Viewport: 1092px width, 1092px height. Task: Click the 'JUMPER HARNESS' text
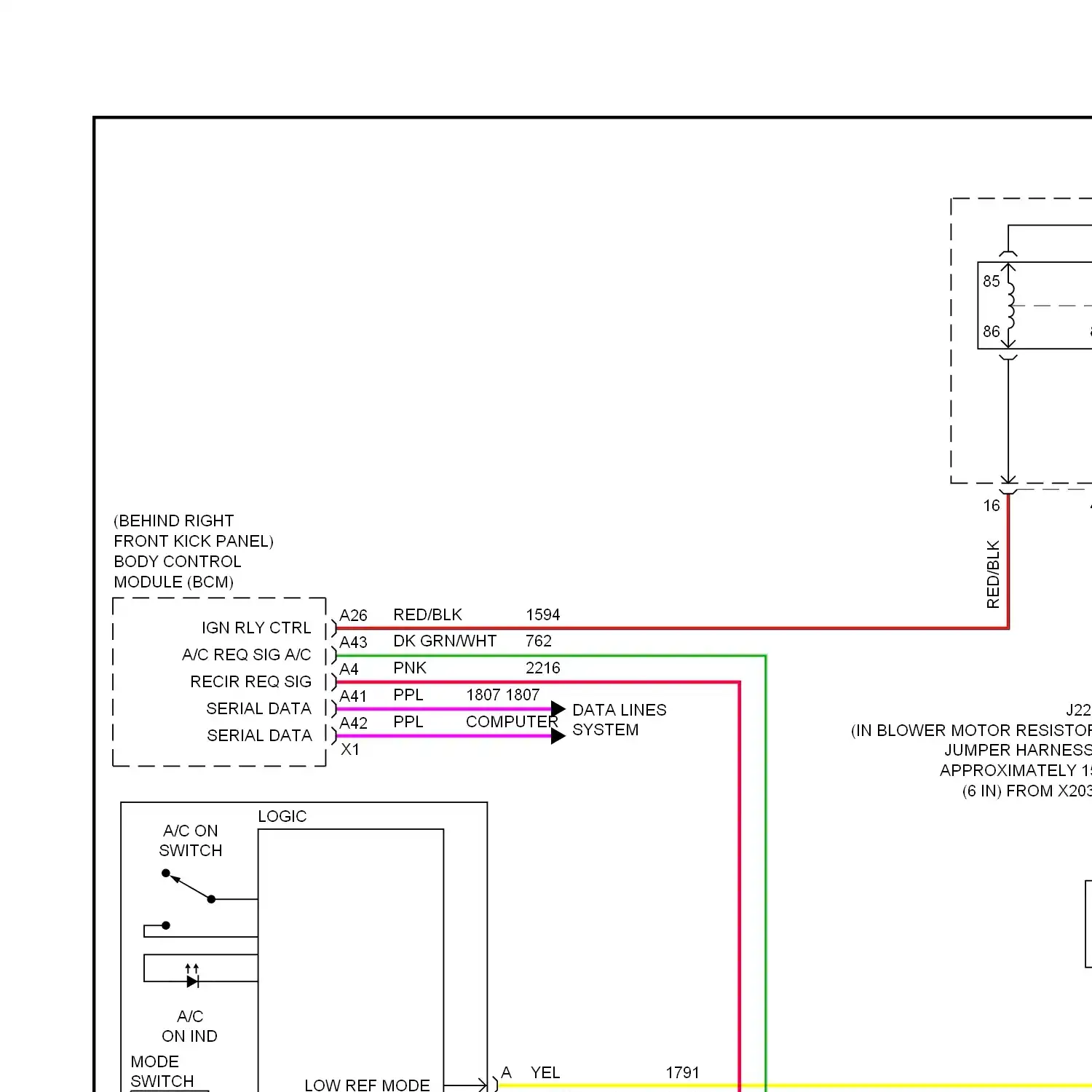[1018, 750]
